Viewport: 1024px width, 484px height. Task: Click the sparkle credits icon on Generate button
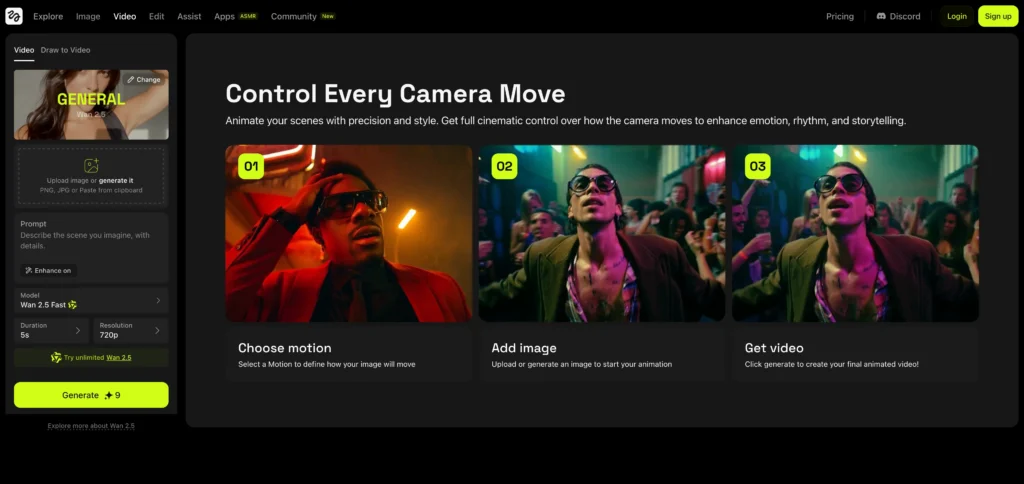pos(108,395)
